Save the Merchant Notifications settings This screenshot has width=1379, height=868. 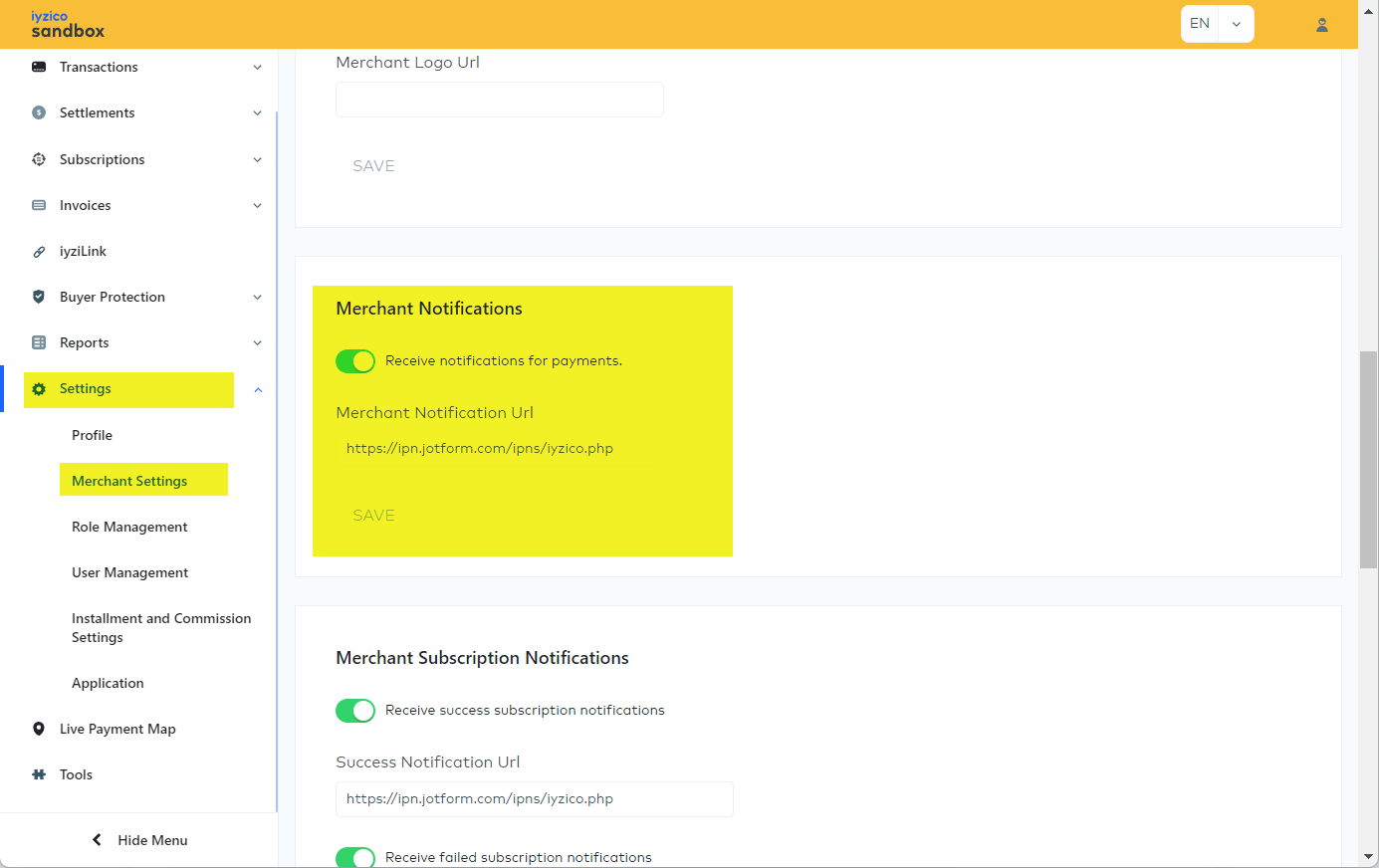pos(373,516)
